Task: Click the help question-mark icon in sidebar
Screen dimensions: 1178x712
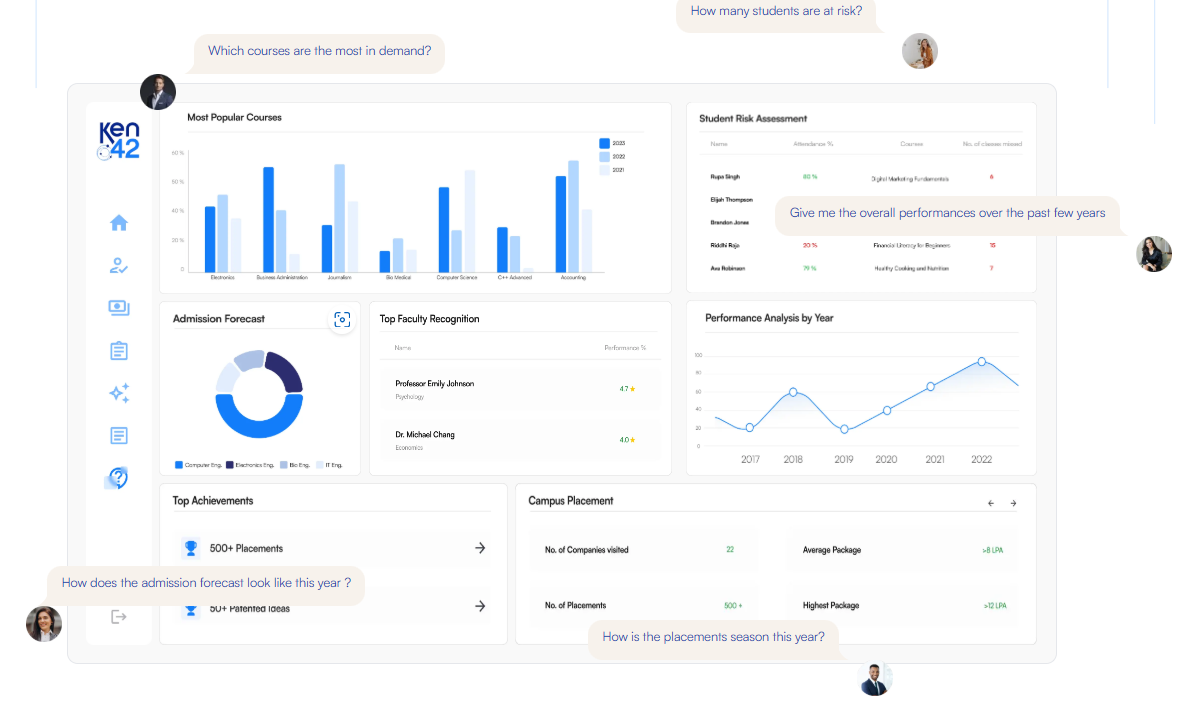Action: tap(119, 478)
